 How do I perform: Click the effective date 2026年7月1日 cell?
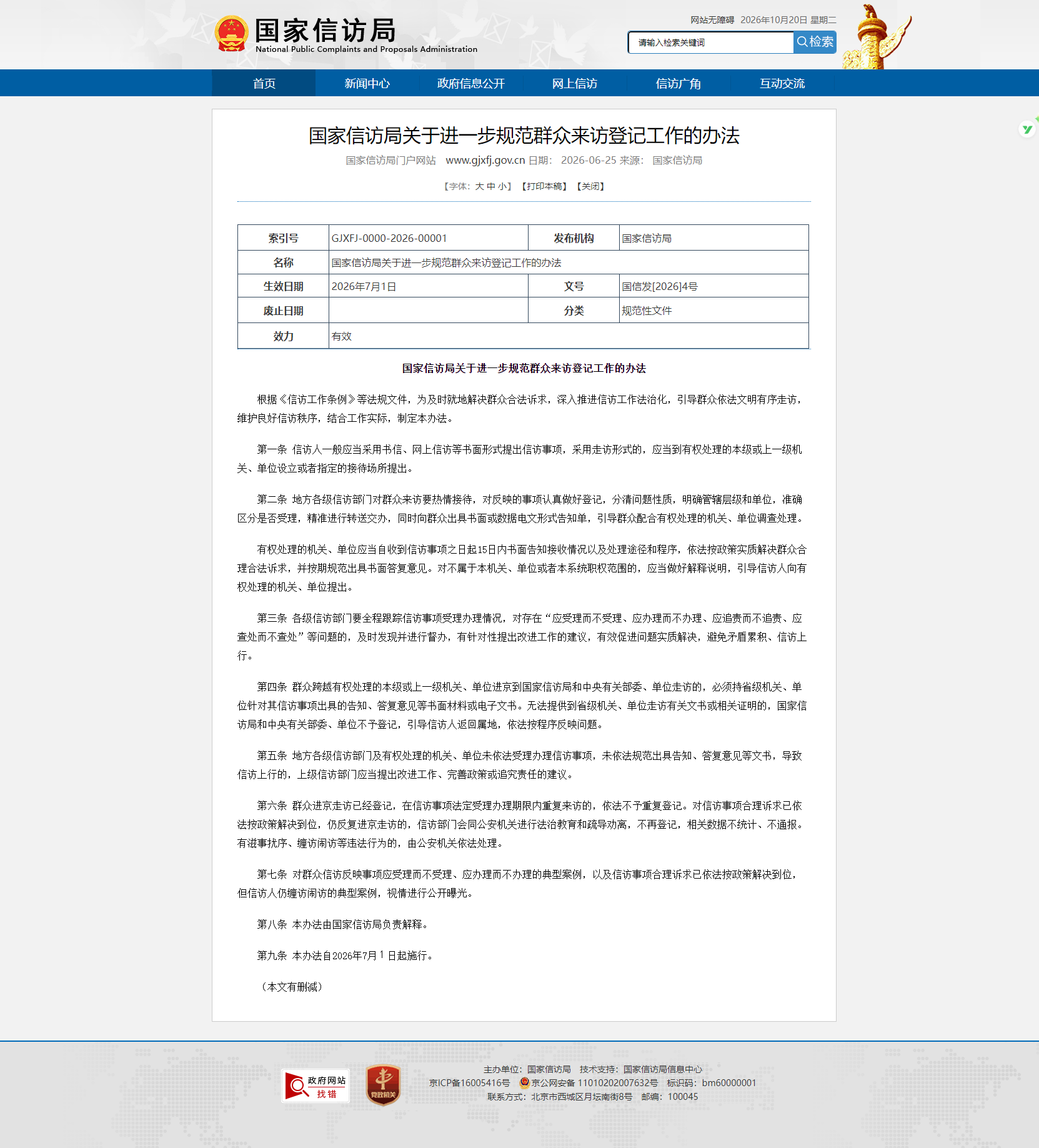tap(428, 286)
